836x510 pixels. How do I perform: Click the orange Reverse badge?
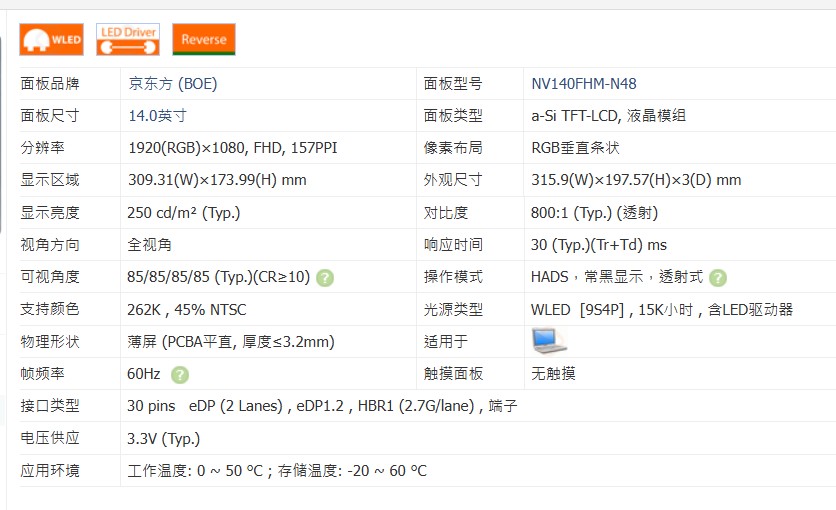click(x=204, y=39)
